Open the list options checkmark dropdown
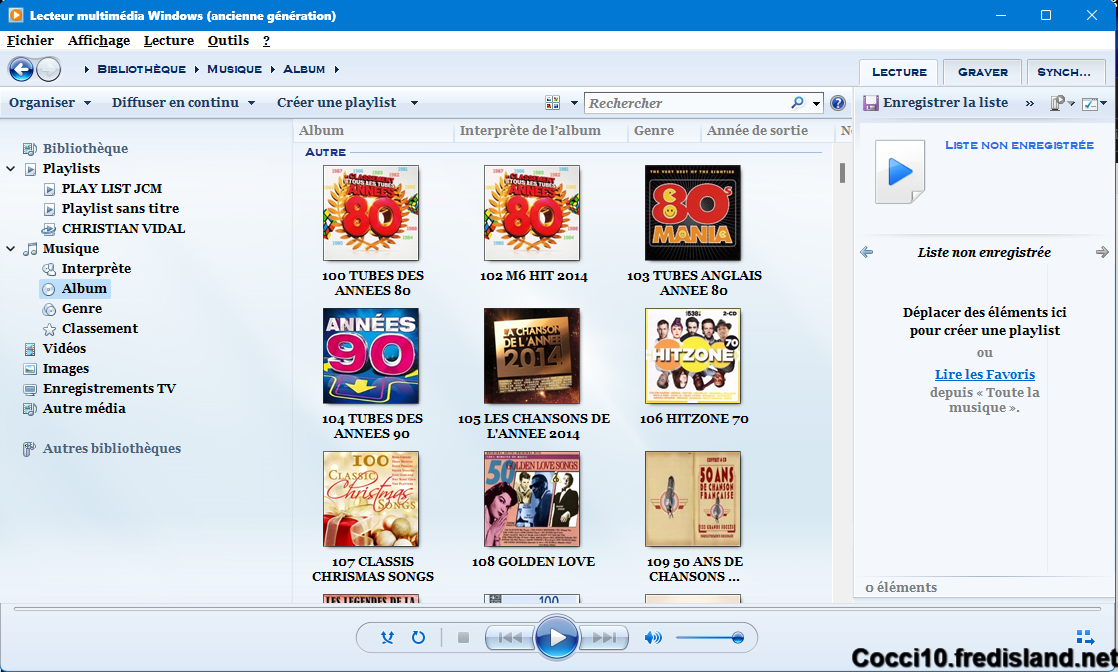The width and height of the screenshot is (1118, 672). [1094, 103]
